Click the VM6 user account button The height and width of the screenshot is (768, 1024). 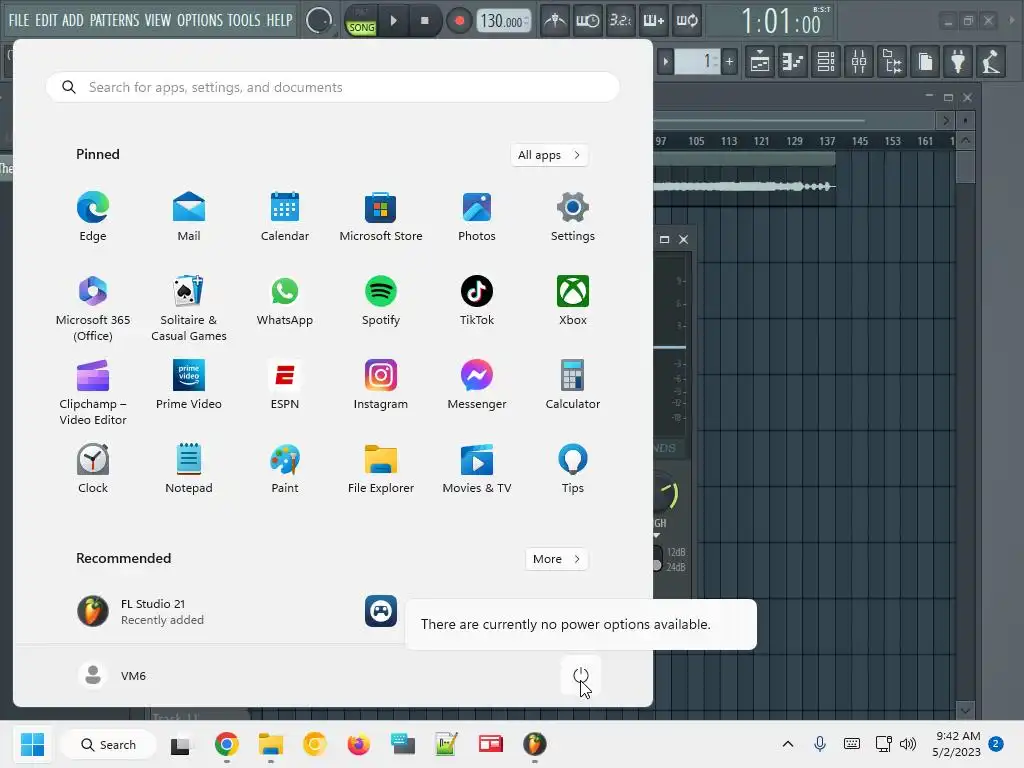112,676
